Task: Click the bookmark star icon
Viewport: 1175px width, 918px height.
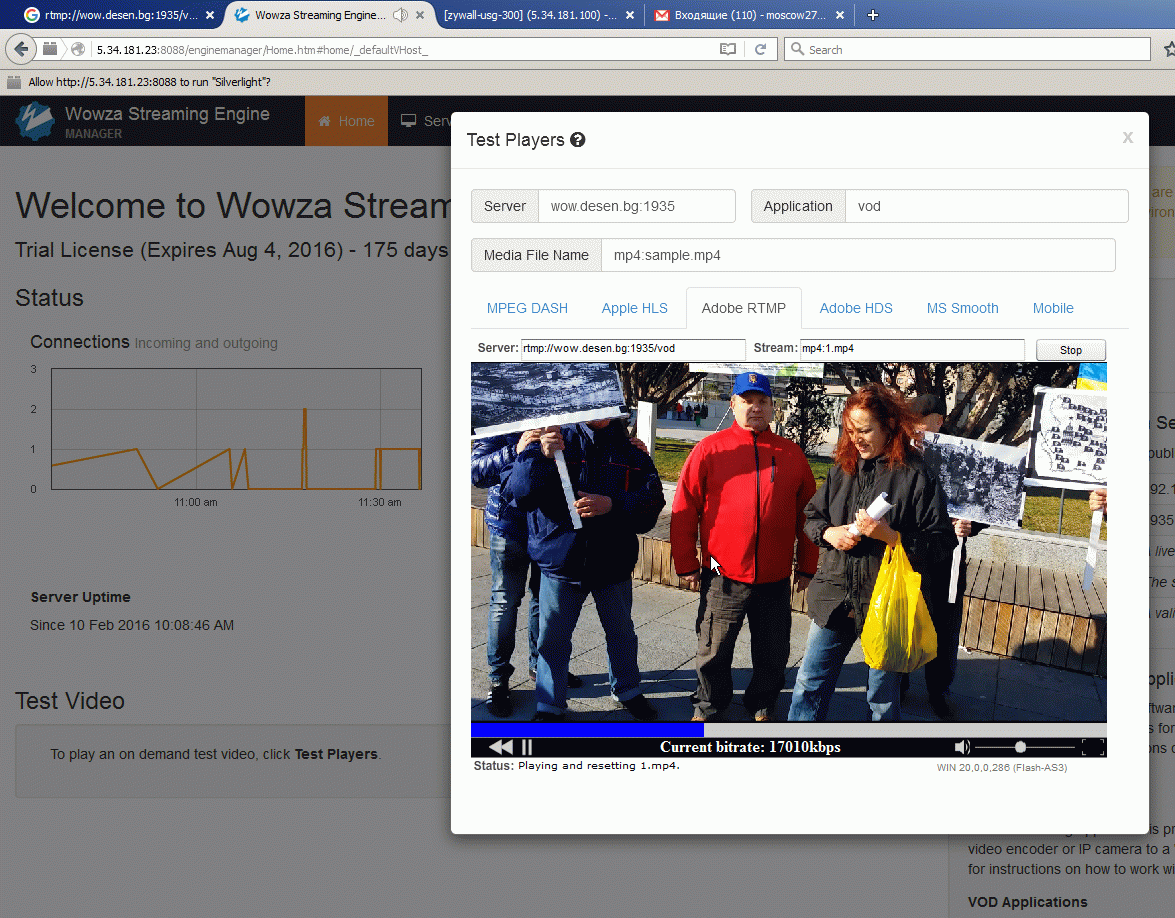Action: 1169,49
